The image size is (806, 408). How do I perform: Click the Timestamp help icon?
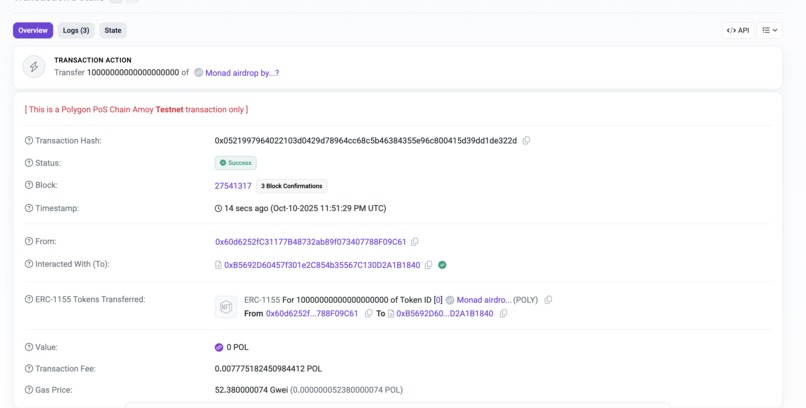coord(29,208)
